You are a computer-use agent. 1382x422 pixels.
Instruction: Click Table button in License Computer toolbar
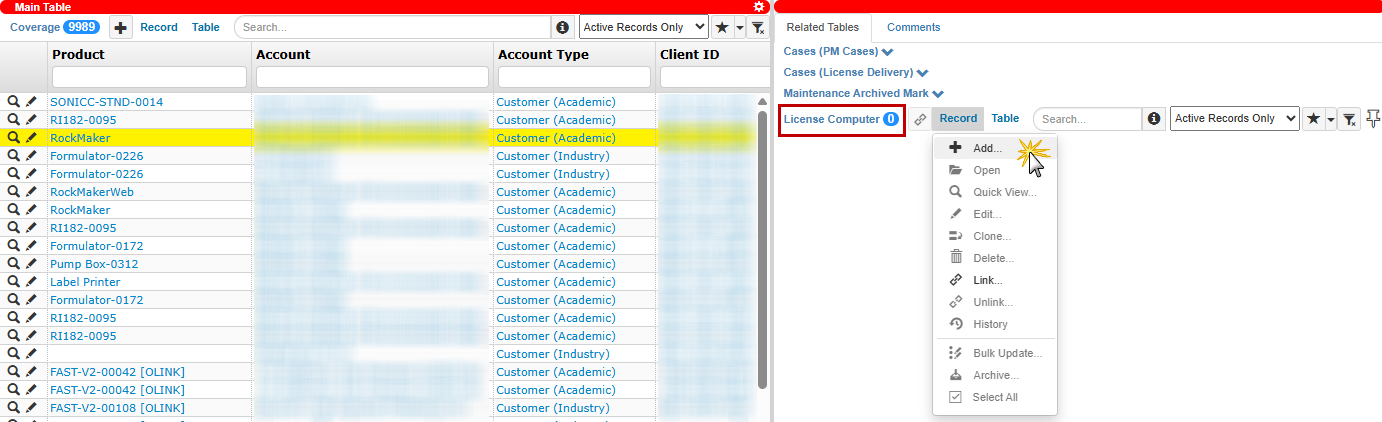pyautogui.click(x=1005, y=119)
